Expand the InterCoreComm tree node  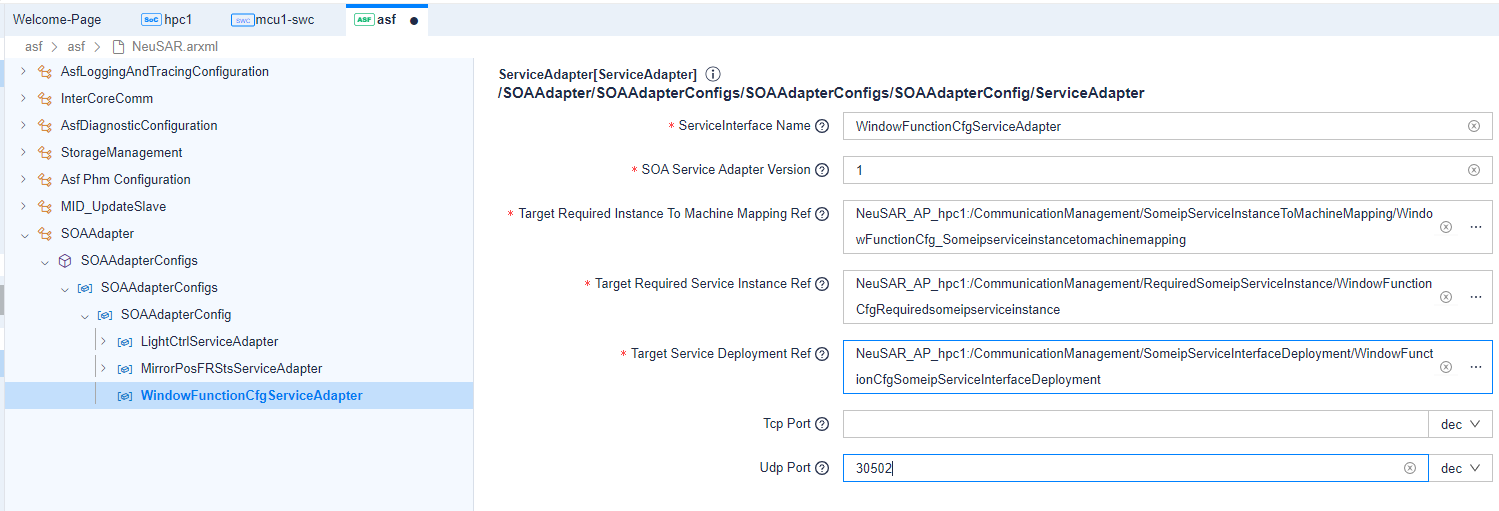click(23, 99)
